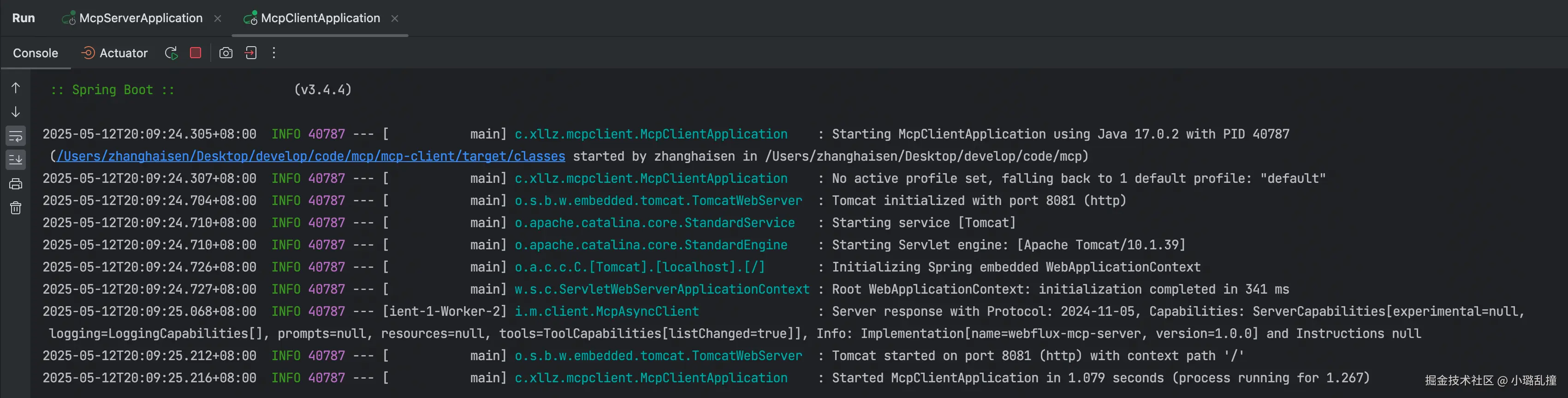Viewport: 1568px width, 398px height.
Task: Rerun the McpClientApplication
Action: pos(171,53)
